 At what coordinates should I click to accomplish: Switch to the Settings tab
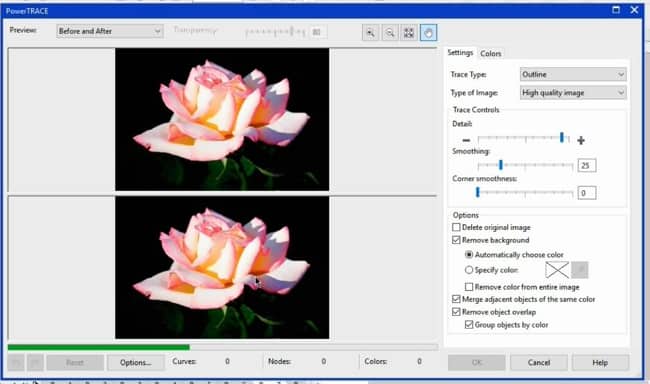(460, 53)
